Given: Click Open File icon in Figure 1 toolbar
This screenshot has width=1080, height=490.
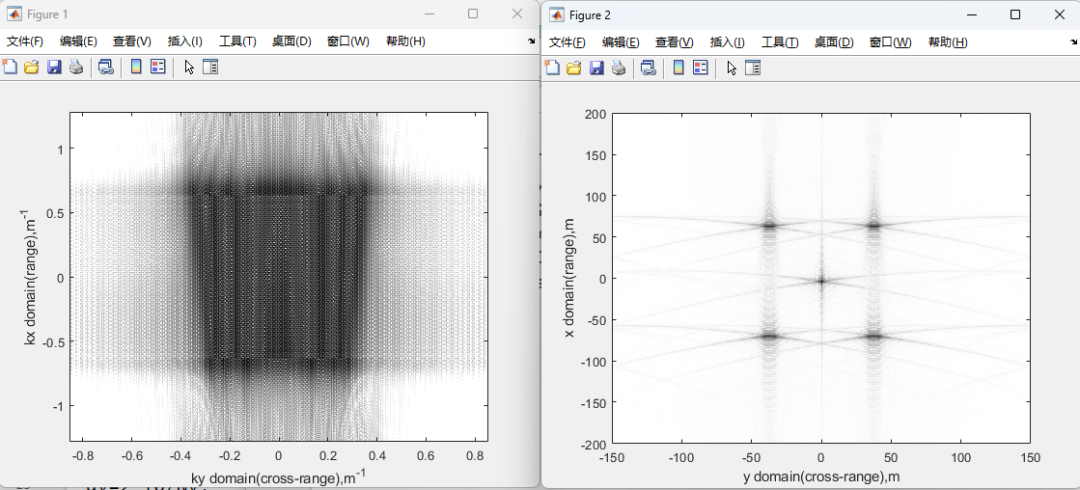Looking at the screenshot, I should (x=31, y=67).
